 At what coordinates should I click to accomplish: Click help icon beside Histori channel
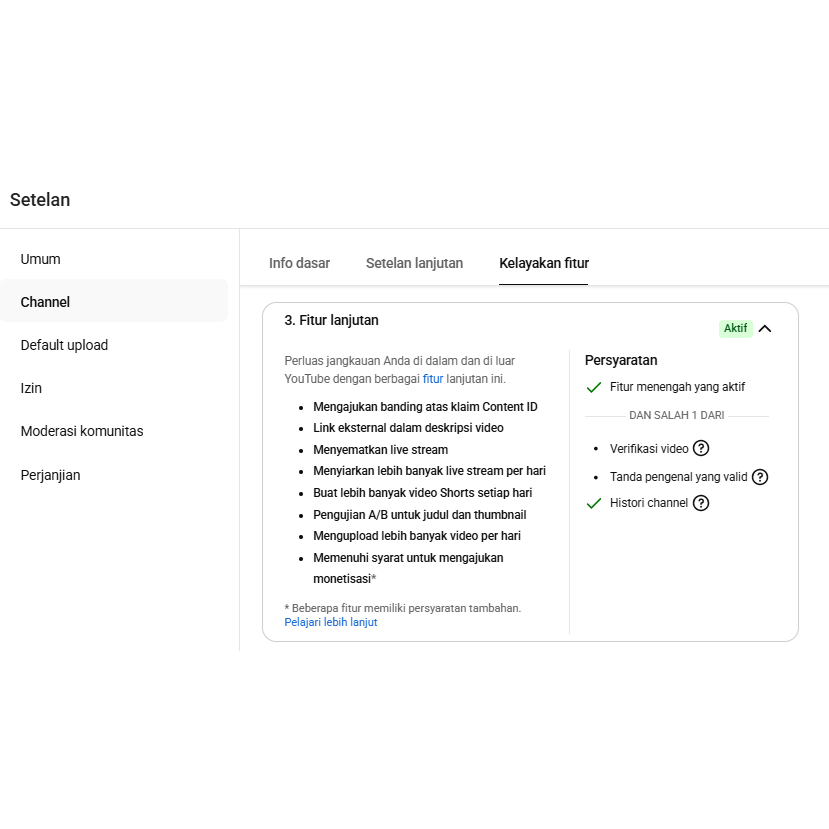(701, 503)
